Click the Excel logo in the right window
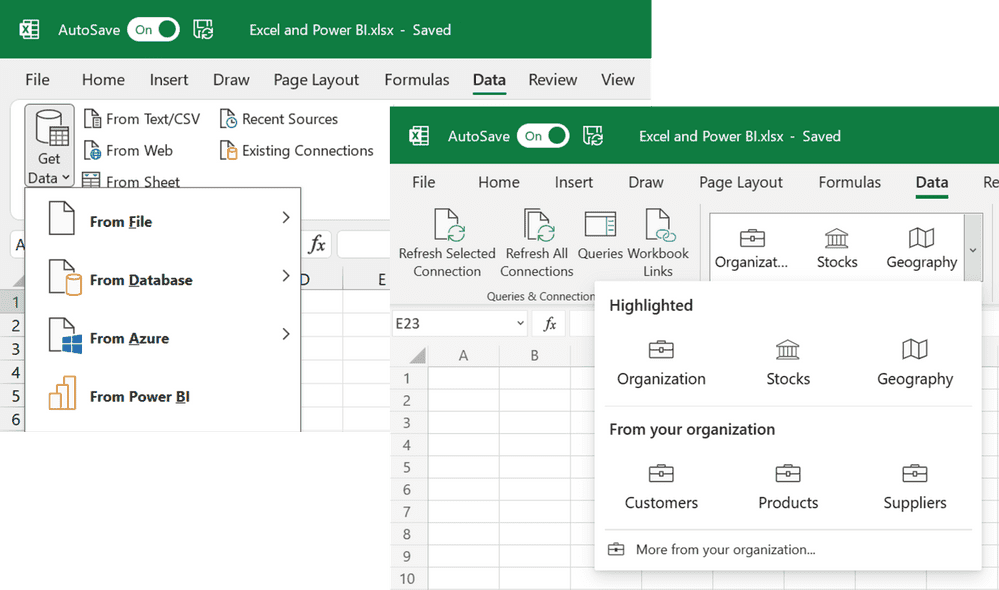The width and height of the screenshot is (999, 590). tap(419, 136)
